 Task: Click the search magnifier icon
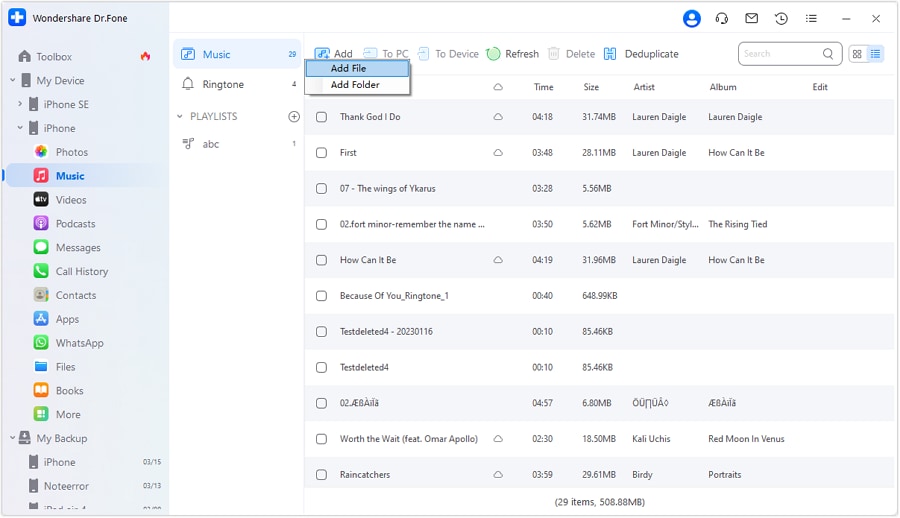tap(828, 53)
